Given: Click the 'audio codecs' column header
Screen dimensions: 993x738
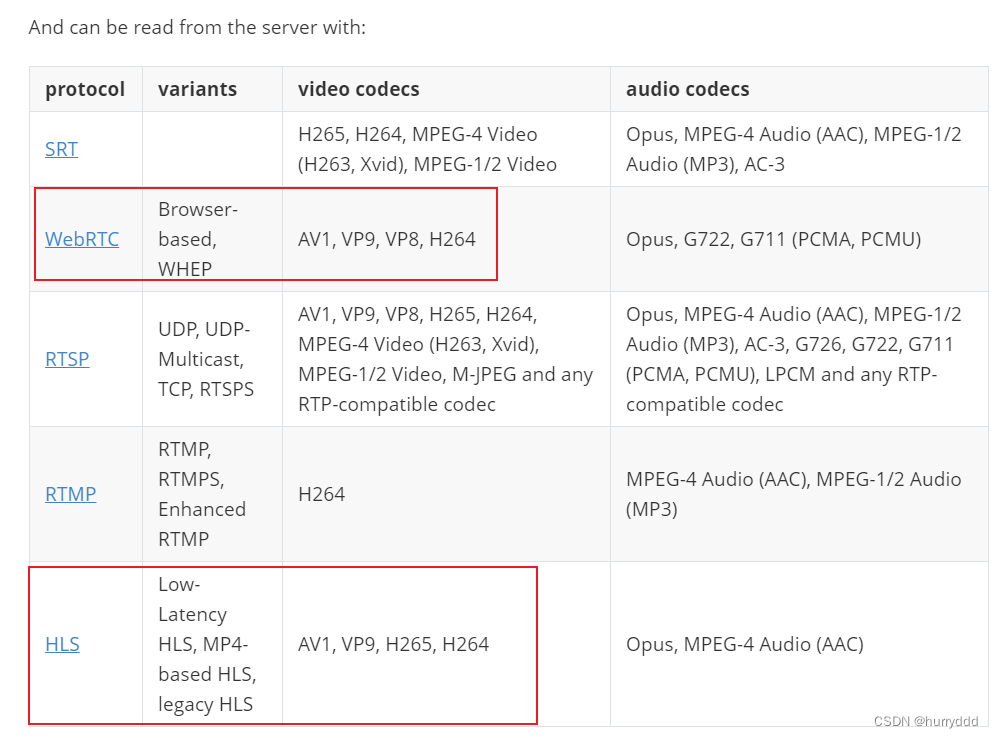Looking at the screenshot, I should pos(799,89).
